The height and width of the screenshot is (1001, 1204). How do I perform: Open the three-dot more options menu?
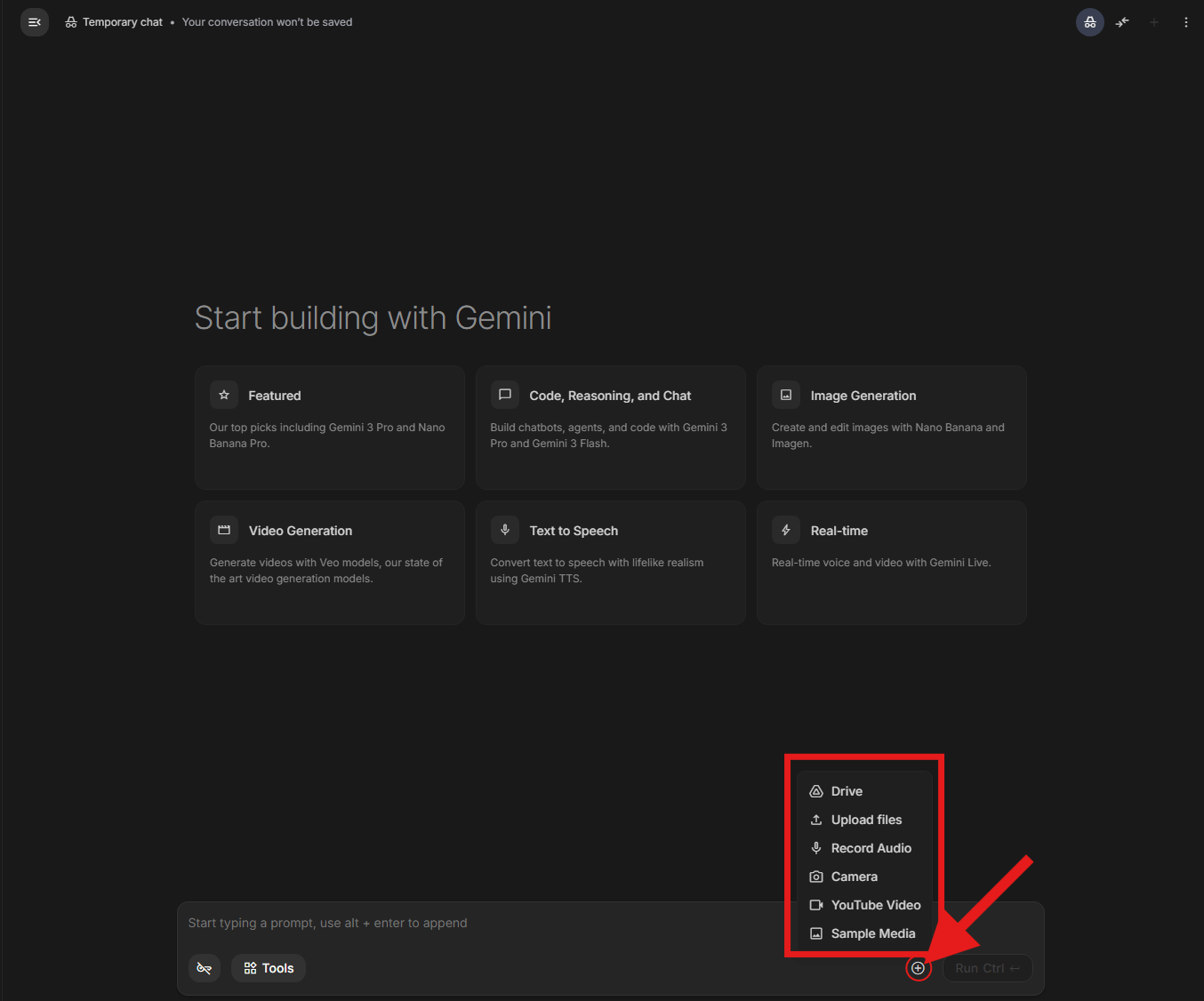point(1185,22)
